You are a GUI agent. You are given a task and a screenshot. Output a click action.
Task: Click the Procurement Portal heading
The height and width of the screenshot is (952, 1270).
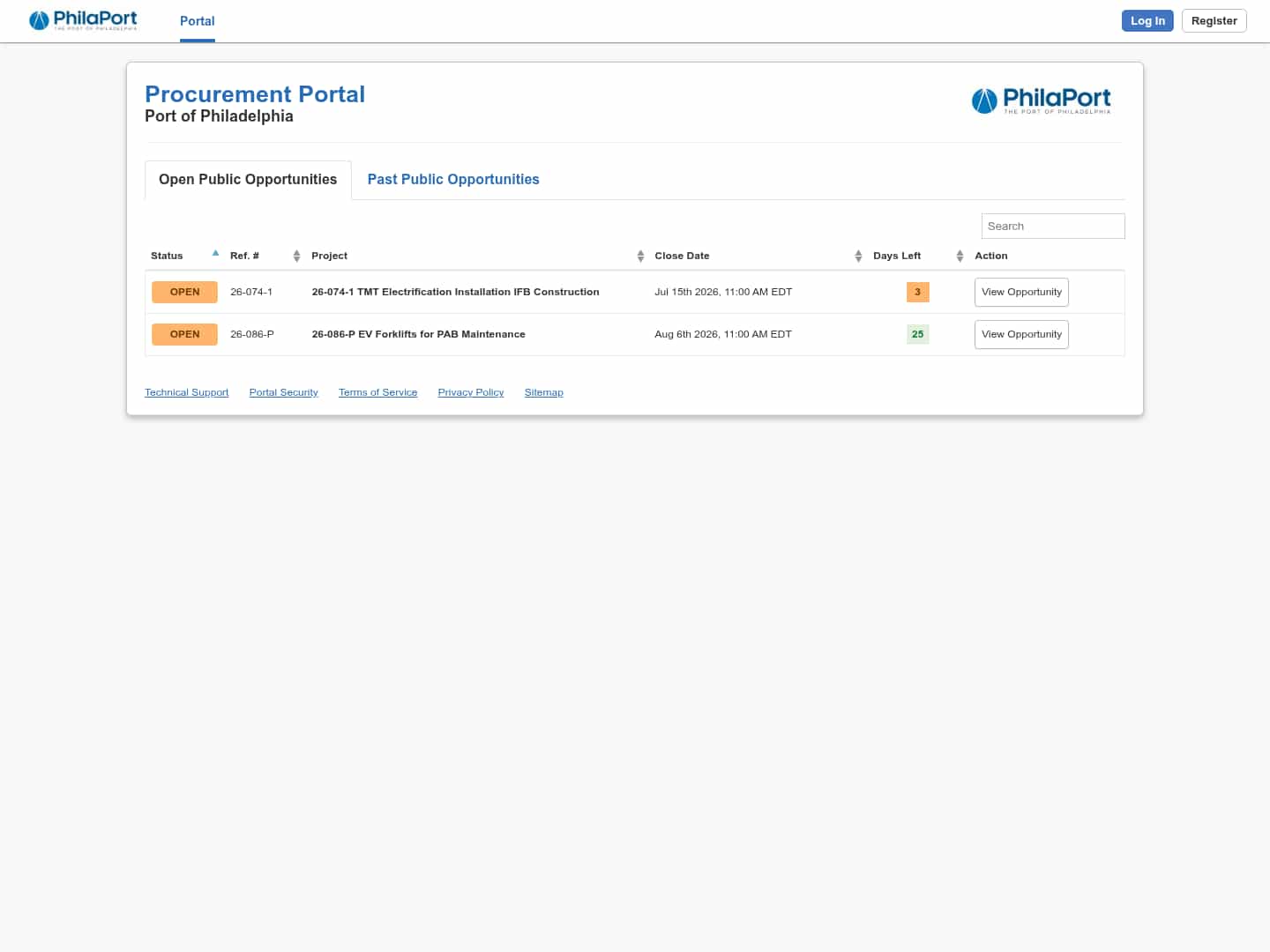click(x=255, y=94)
